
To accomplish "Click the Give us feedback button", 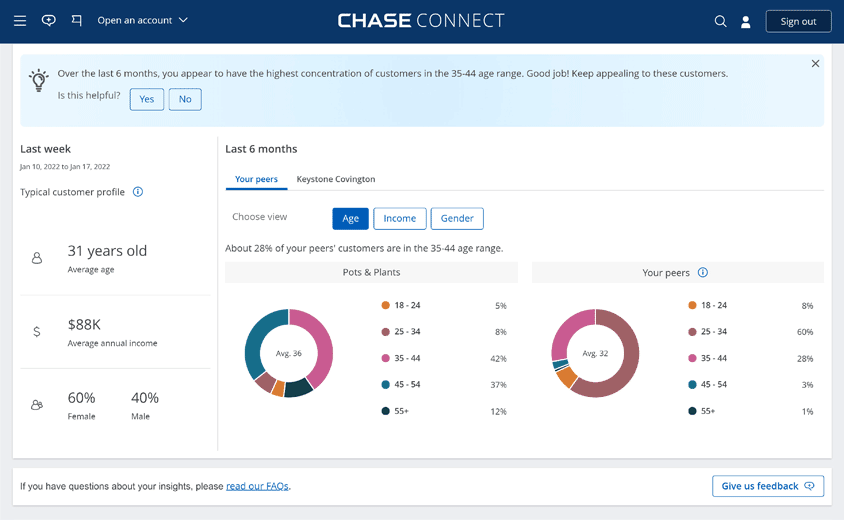I will (768, 486).
